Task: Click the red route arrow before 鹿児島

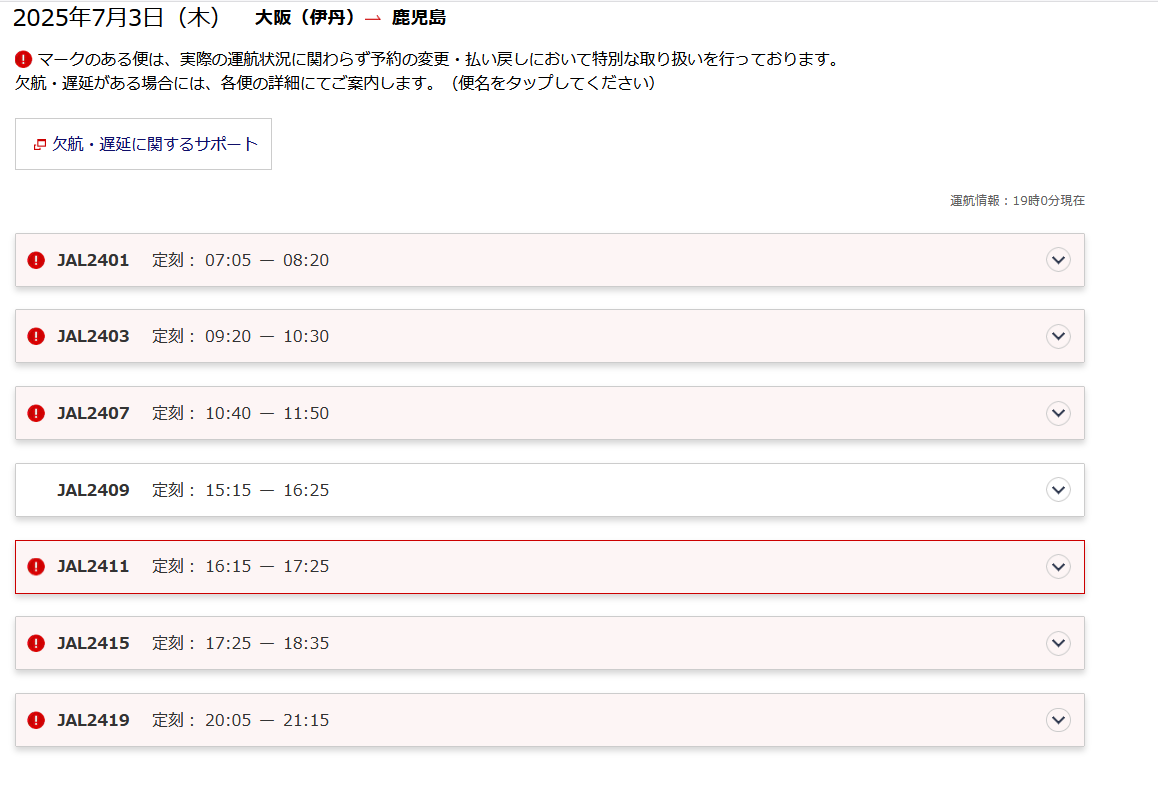Action: pos(373,18)
